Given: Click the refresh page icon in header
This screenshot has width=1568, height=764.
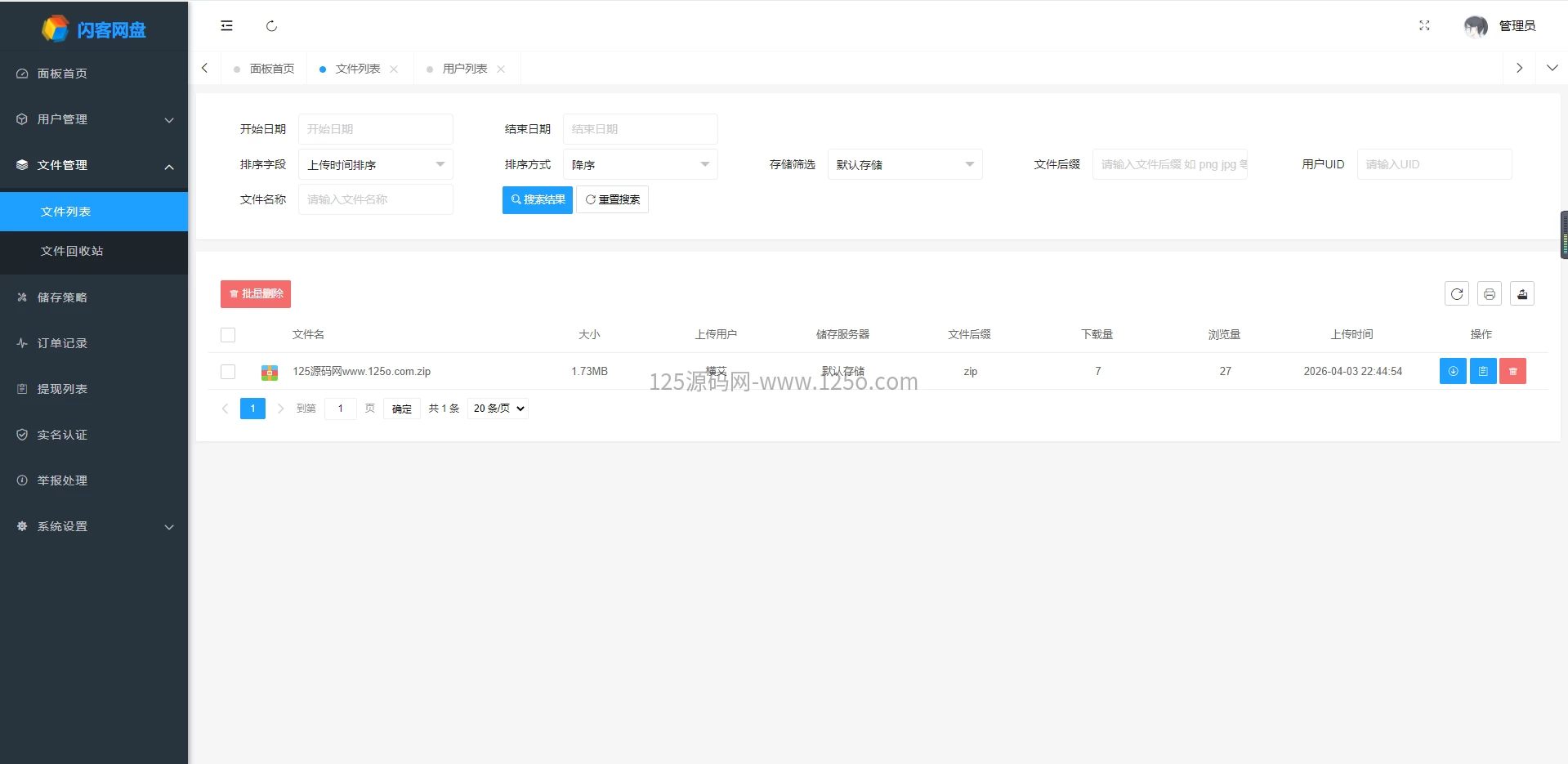Looking at the screenshot, I should click(271, 26).
